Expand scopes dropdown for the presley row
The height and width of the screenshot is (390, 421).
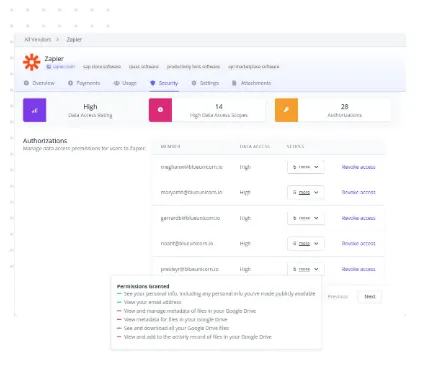306,269
